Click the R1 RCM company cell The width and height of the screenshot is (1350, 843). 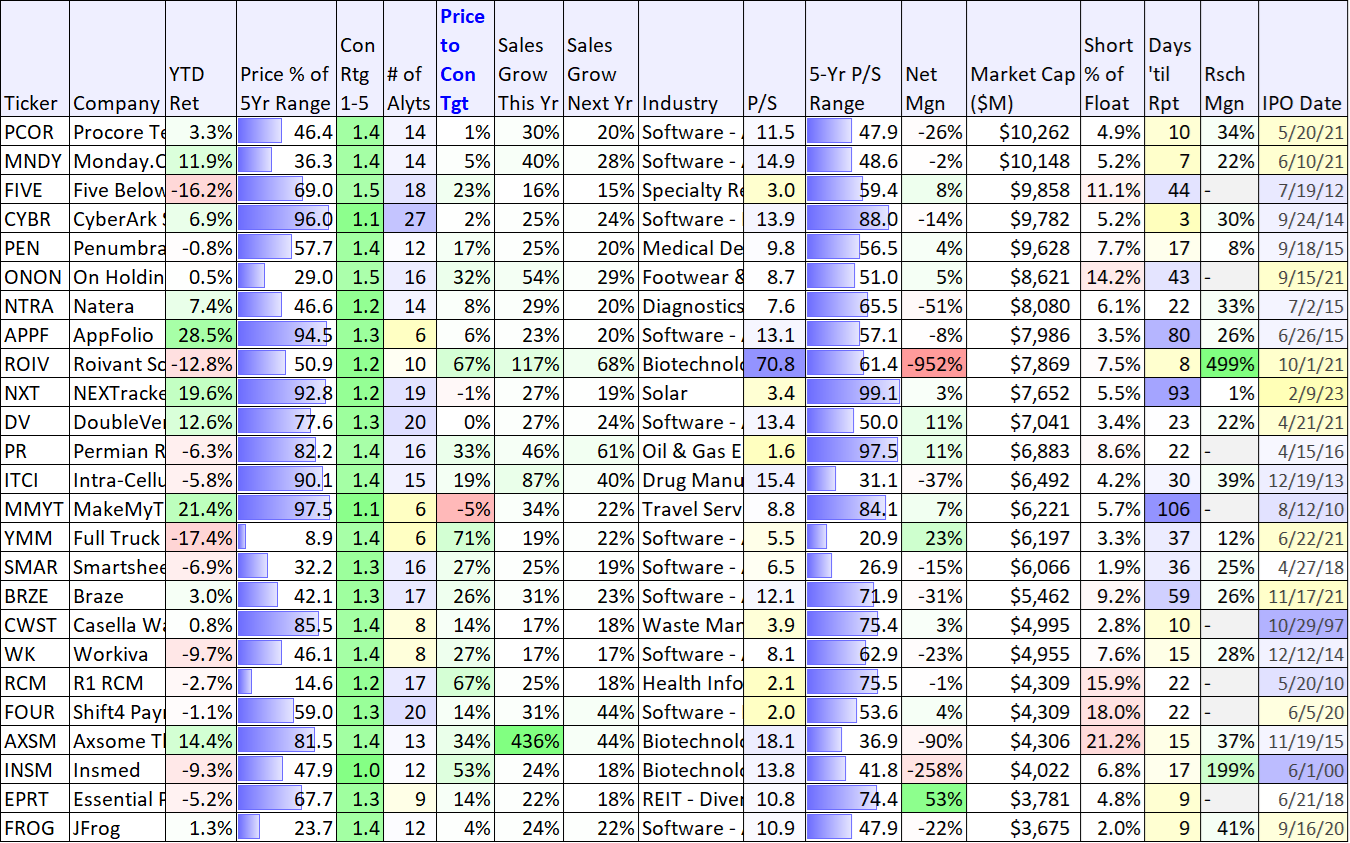coord(119,683)
